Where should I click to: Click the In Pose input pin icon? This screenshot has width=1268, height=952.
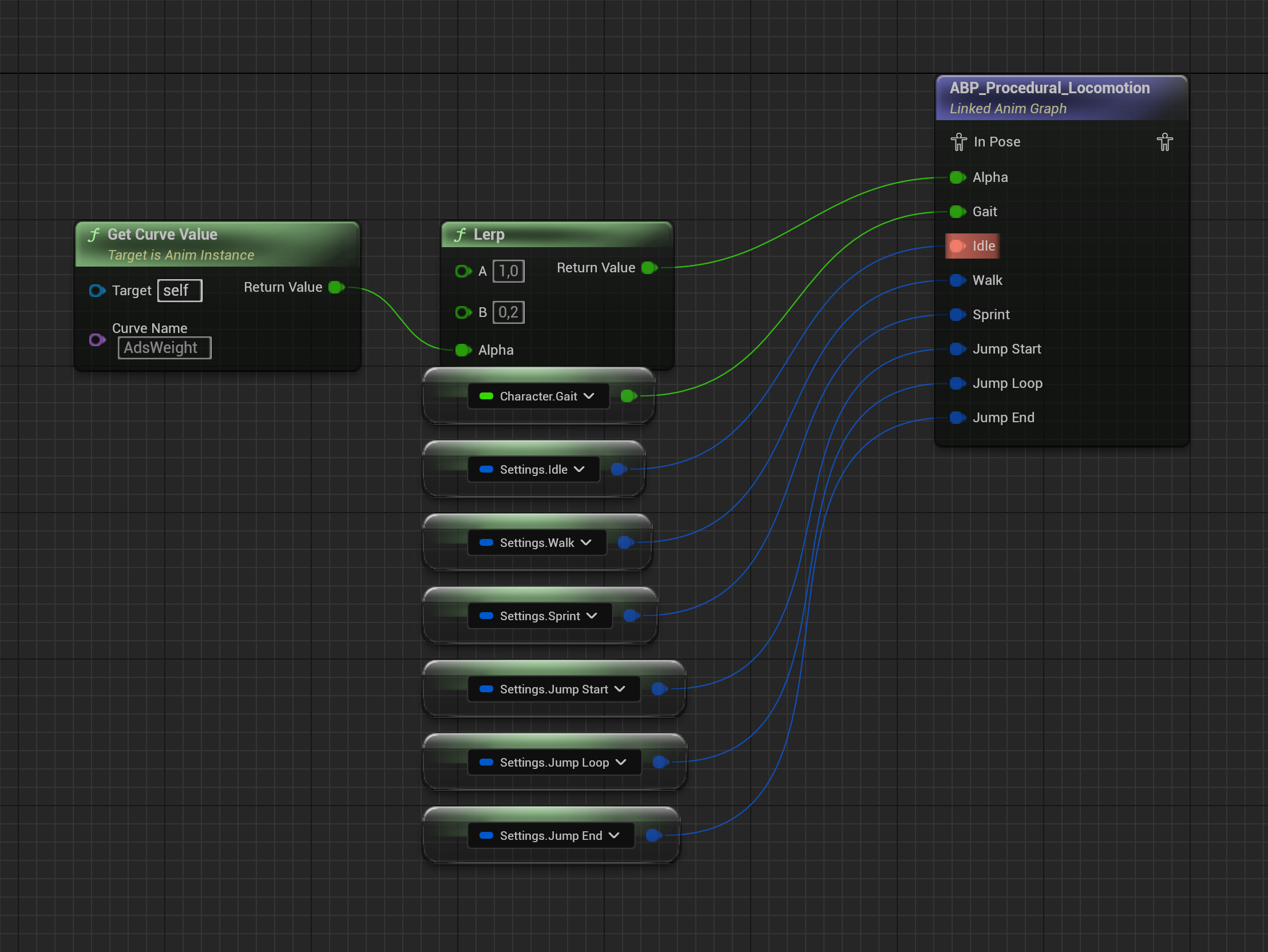[x=958, y=141]
